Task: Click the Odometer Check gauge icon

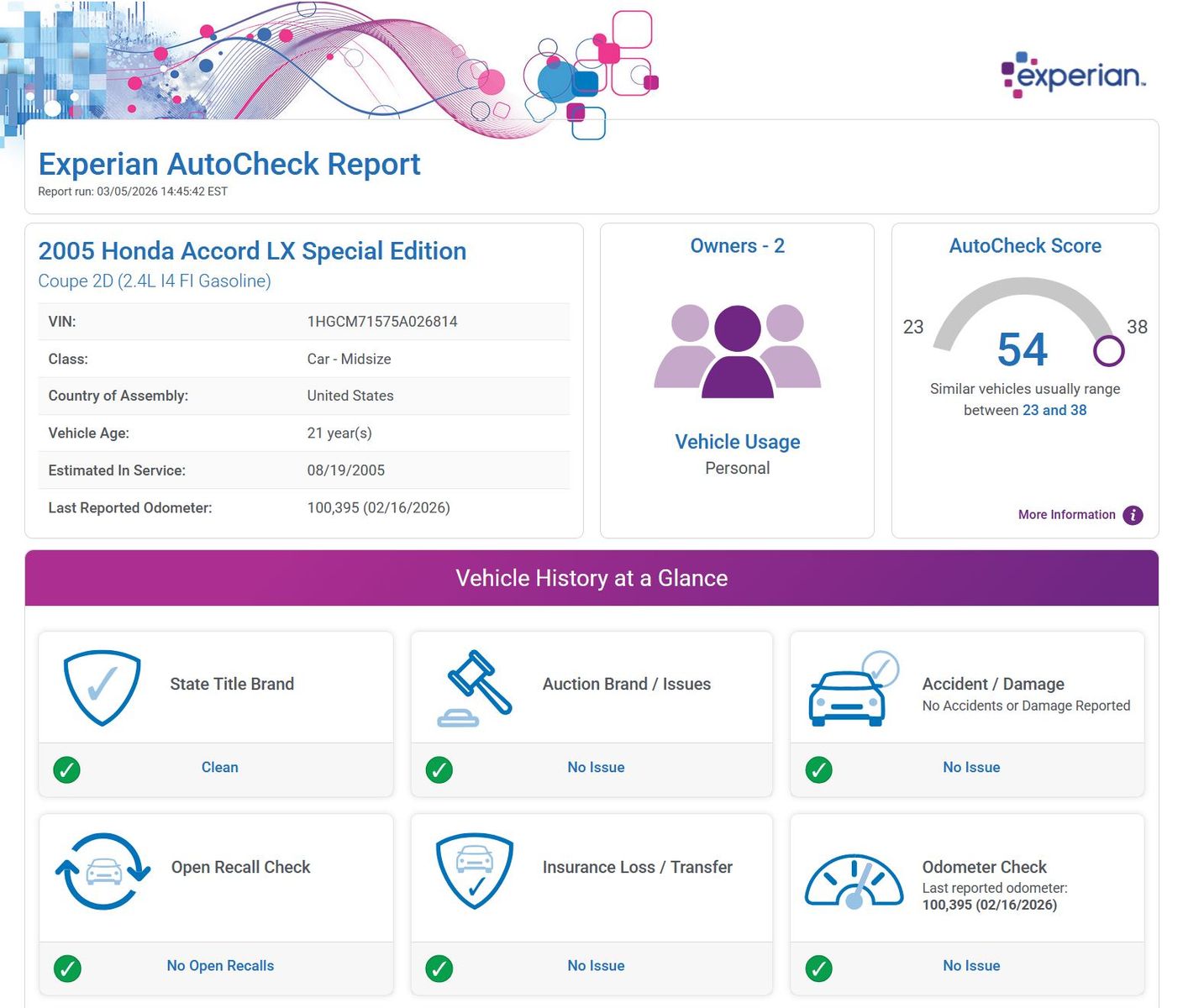Action: [854, 881]
